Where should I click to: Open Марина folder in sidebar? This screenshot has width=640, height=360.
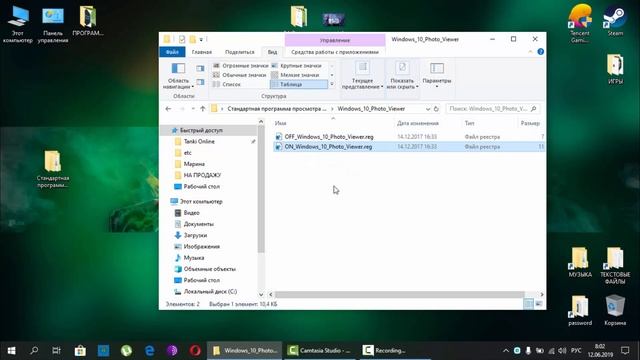[194, 164]
